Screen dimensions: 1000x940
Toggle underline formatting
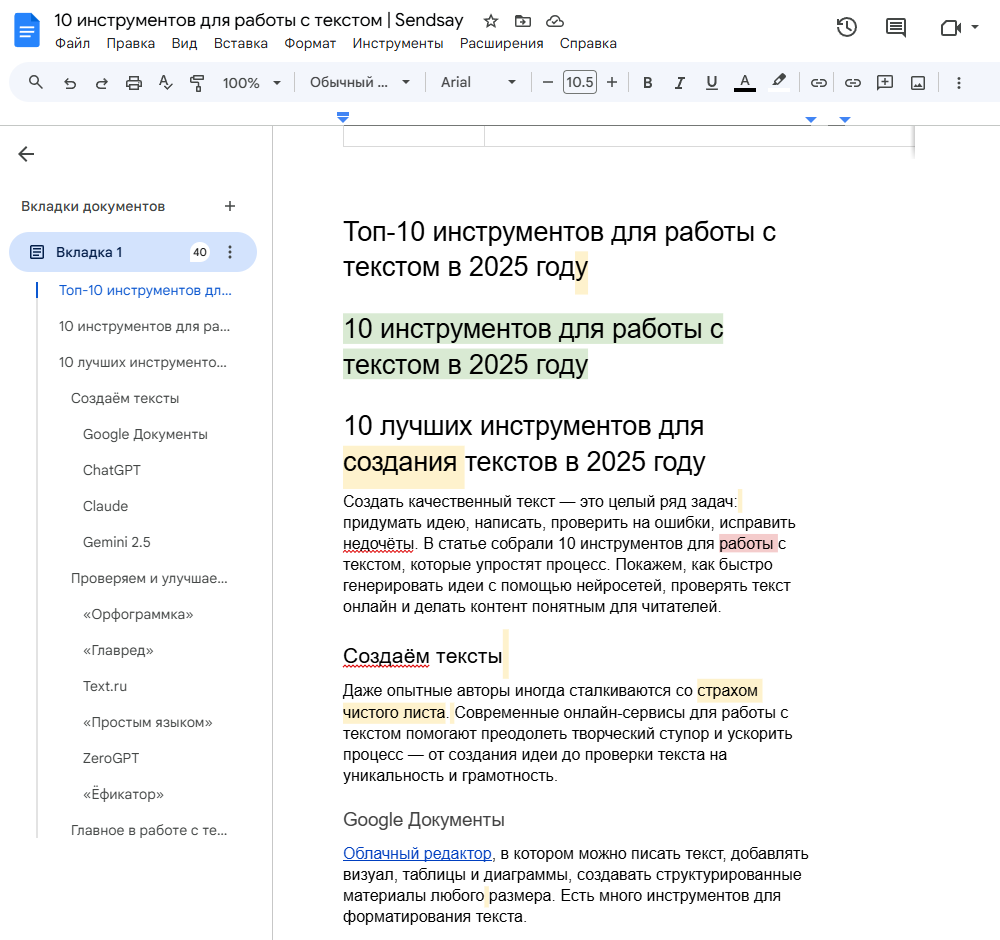(x=712, y=83)
